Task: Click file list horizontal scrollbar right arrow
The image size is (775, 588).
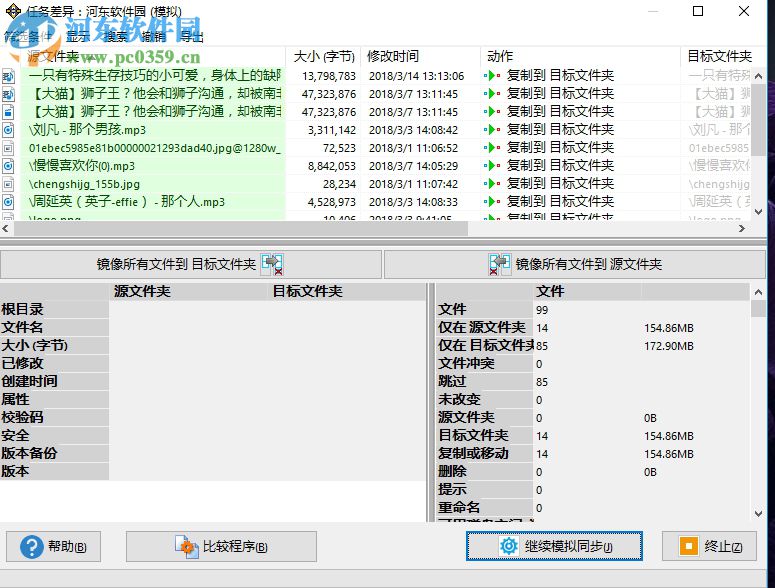Action: point(742,228)
